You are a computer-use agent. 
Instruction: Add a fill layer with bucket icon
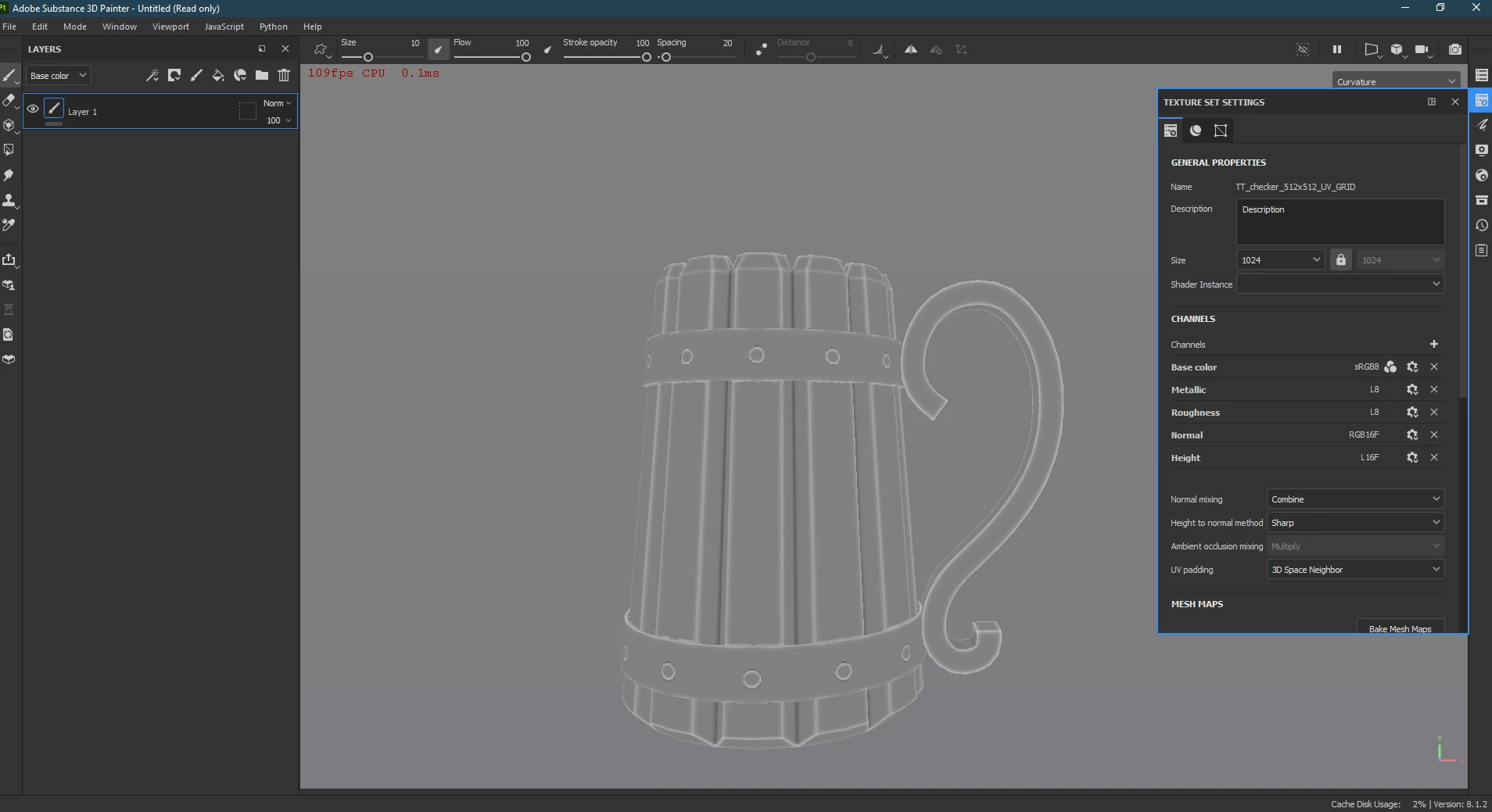coord(218,76)
